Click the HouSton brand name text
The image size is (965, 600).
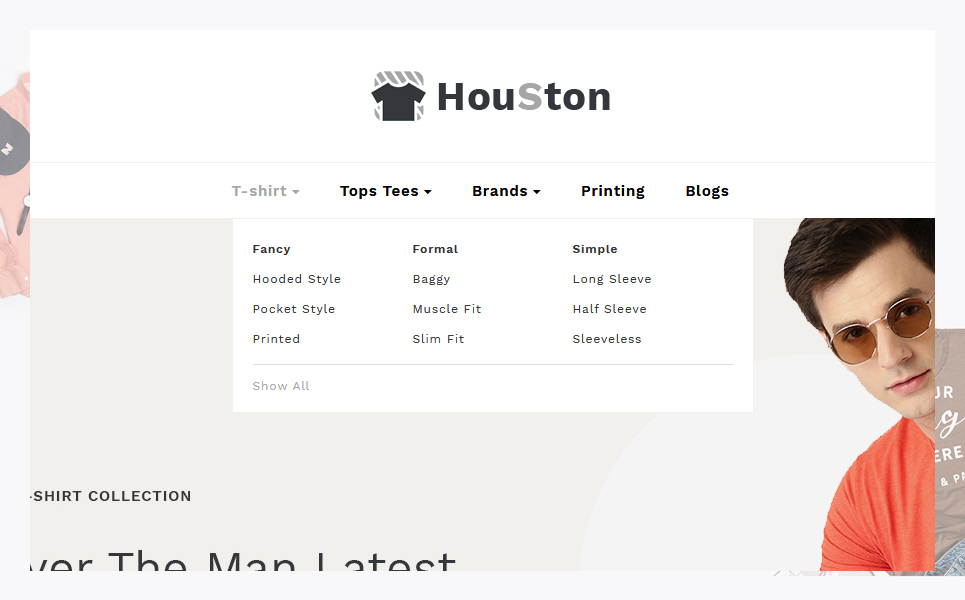[x=524, y=97]
